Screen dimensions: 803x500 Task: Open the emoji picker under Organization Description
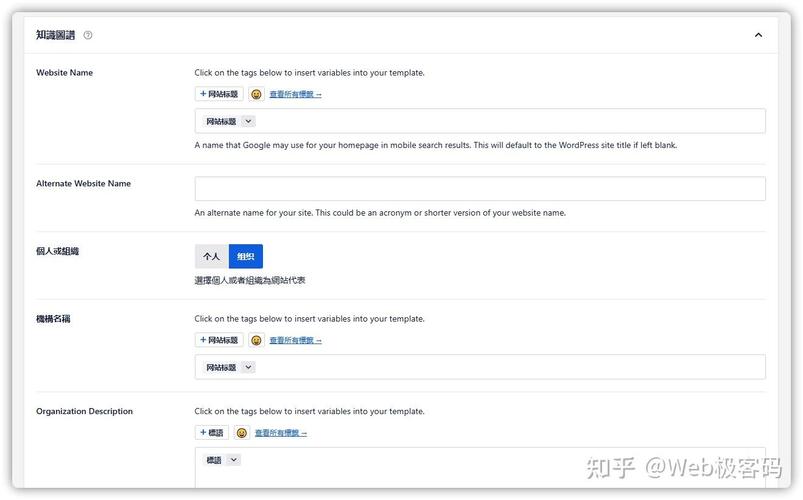click(242, 432)
